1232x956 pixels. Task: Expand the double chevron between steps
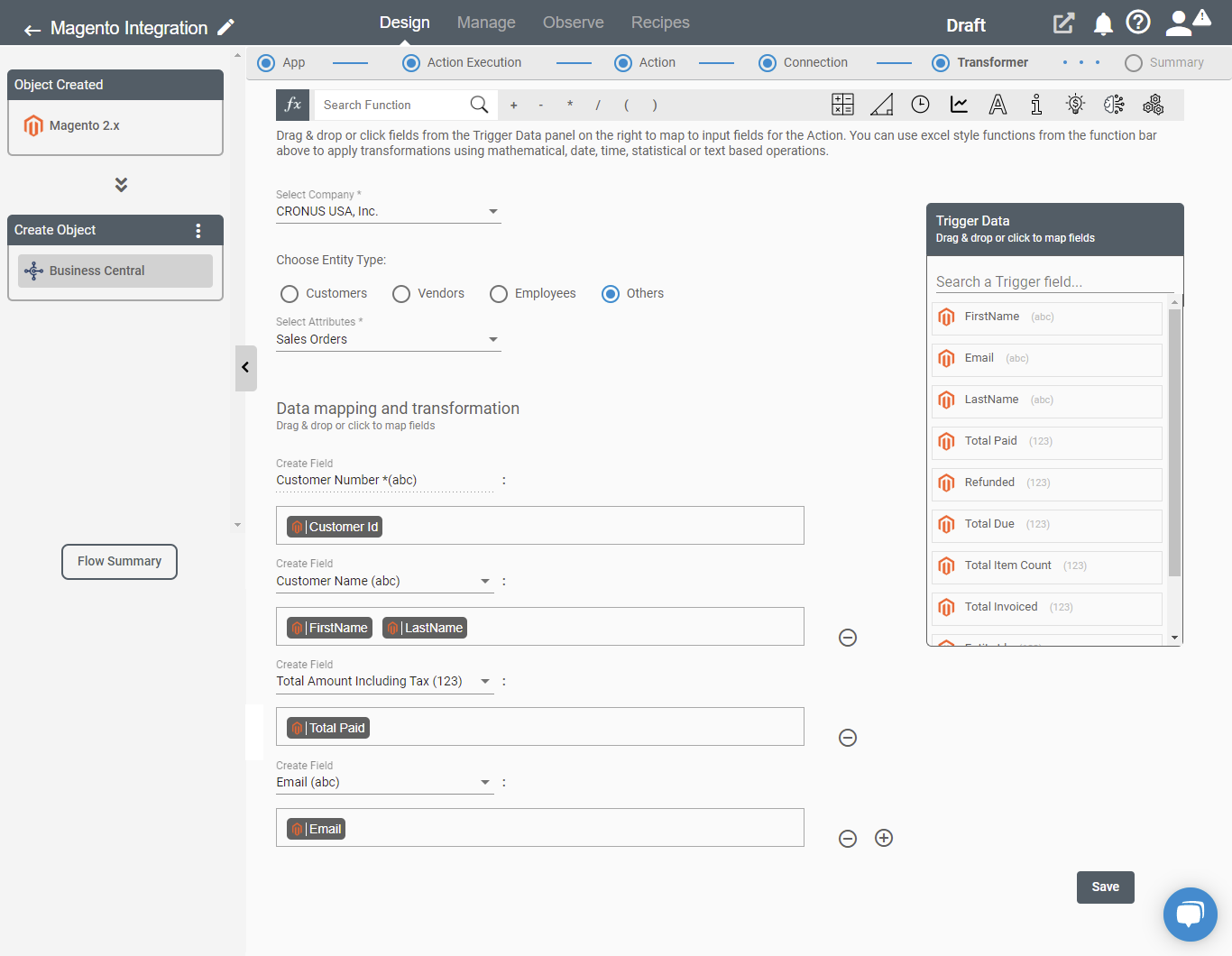pos(121,184)
